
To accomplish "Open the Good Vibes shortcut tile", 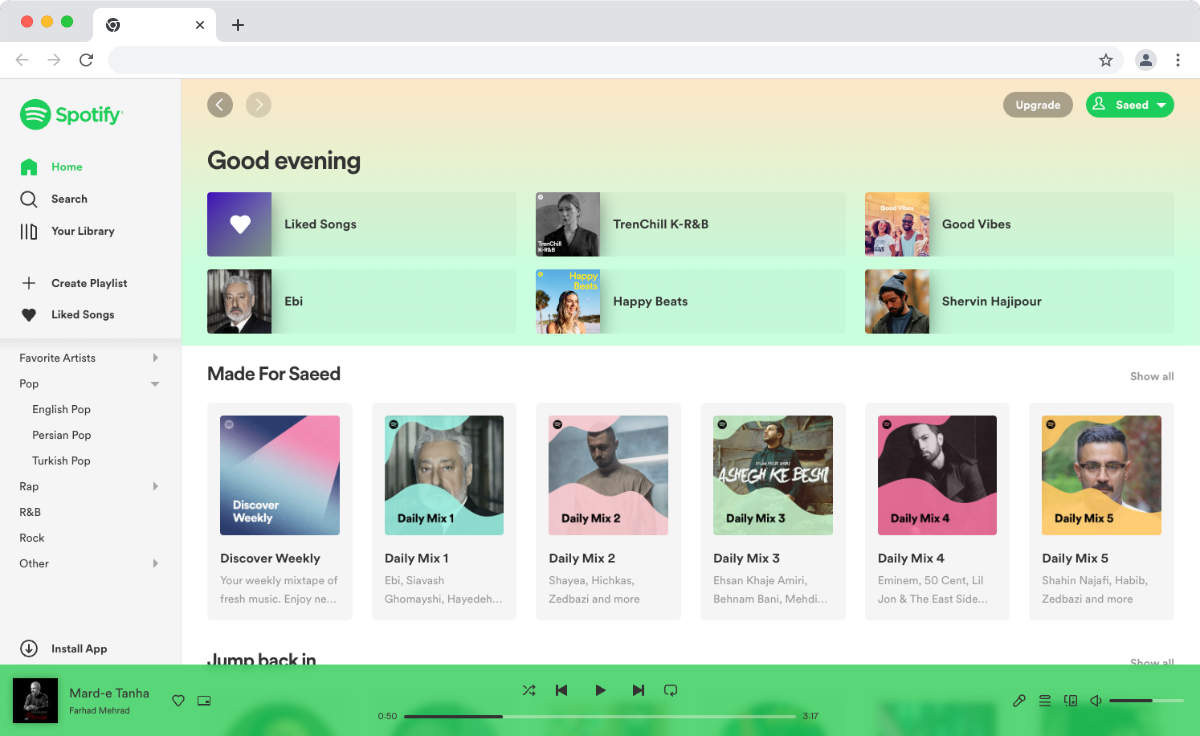I will pos(1019,224).
